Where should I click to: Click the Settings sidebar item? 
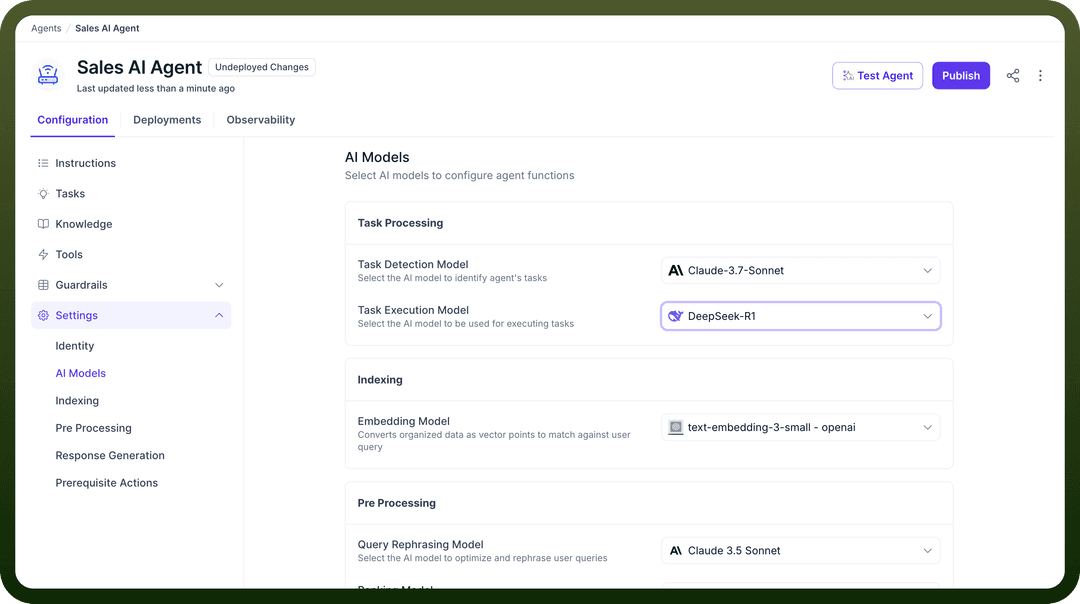tap(131, 315)
